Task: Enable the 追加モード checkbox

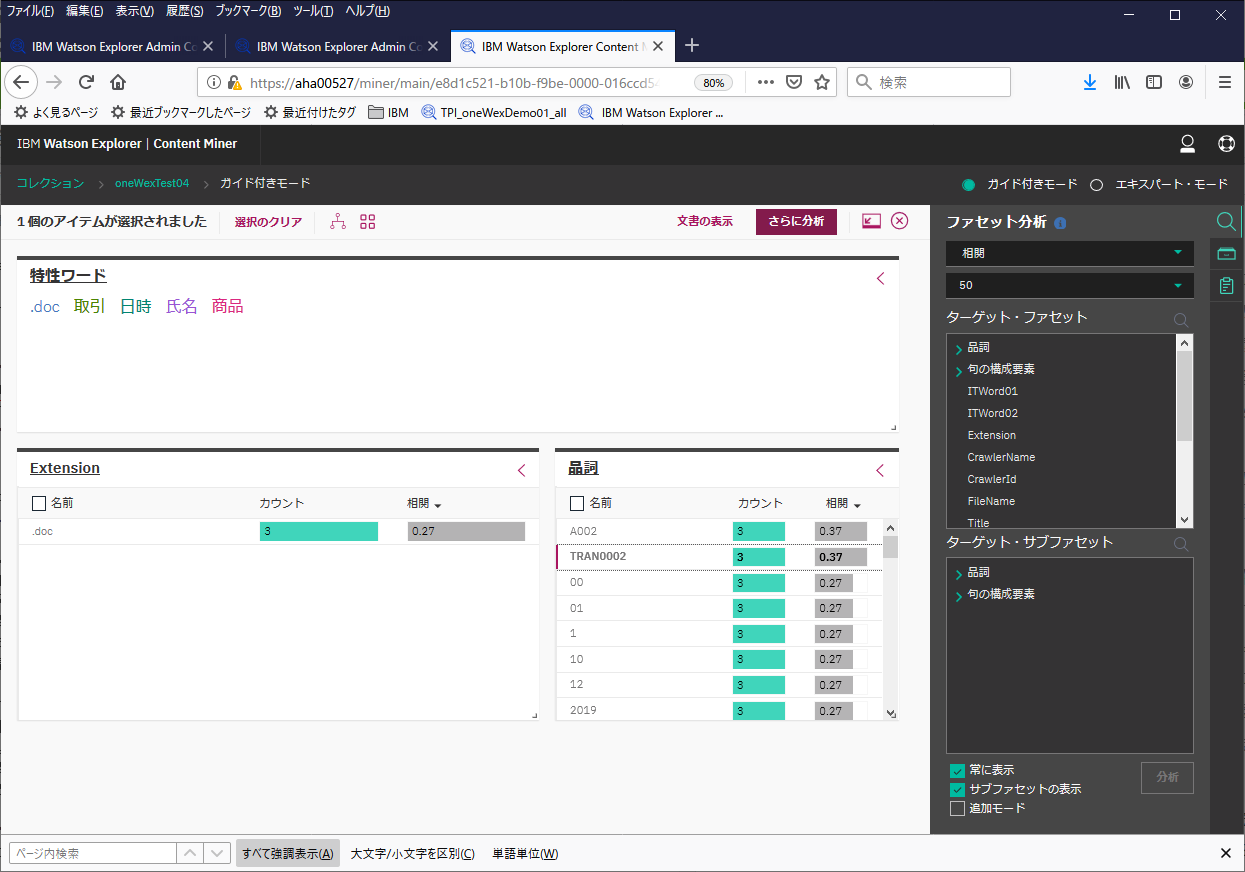Action: 957,808
